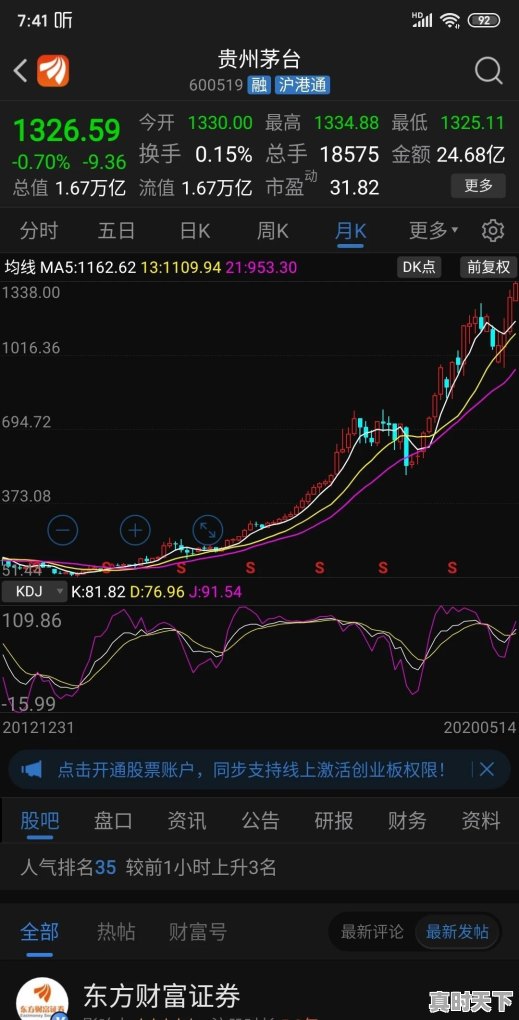Tap the 金额 24.68亿 value
Viewport: 519px width, 1020px height.
[471, 154]
